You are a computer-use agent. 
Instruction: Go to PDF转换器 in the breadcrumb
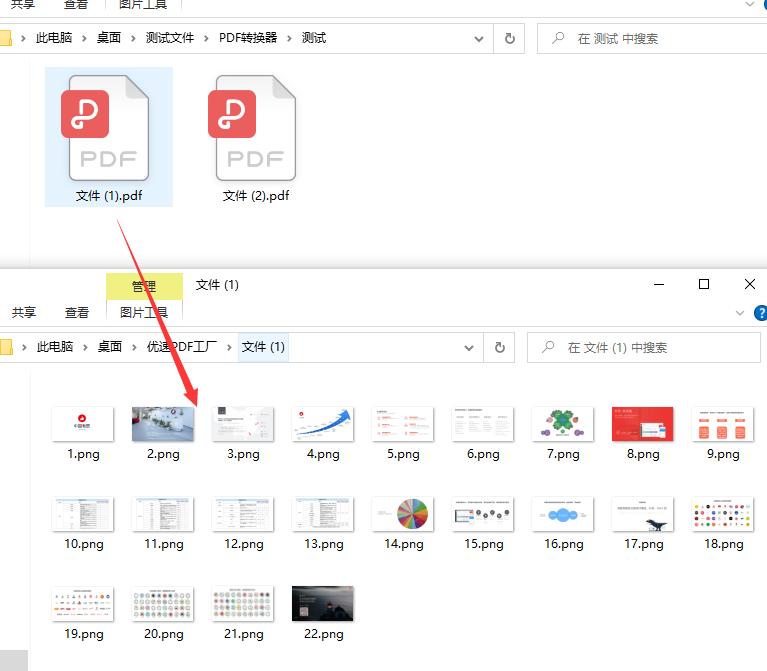248,38
